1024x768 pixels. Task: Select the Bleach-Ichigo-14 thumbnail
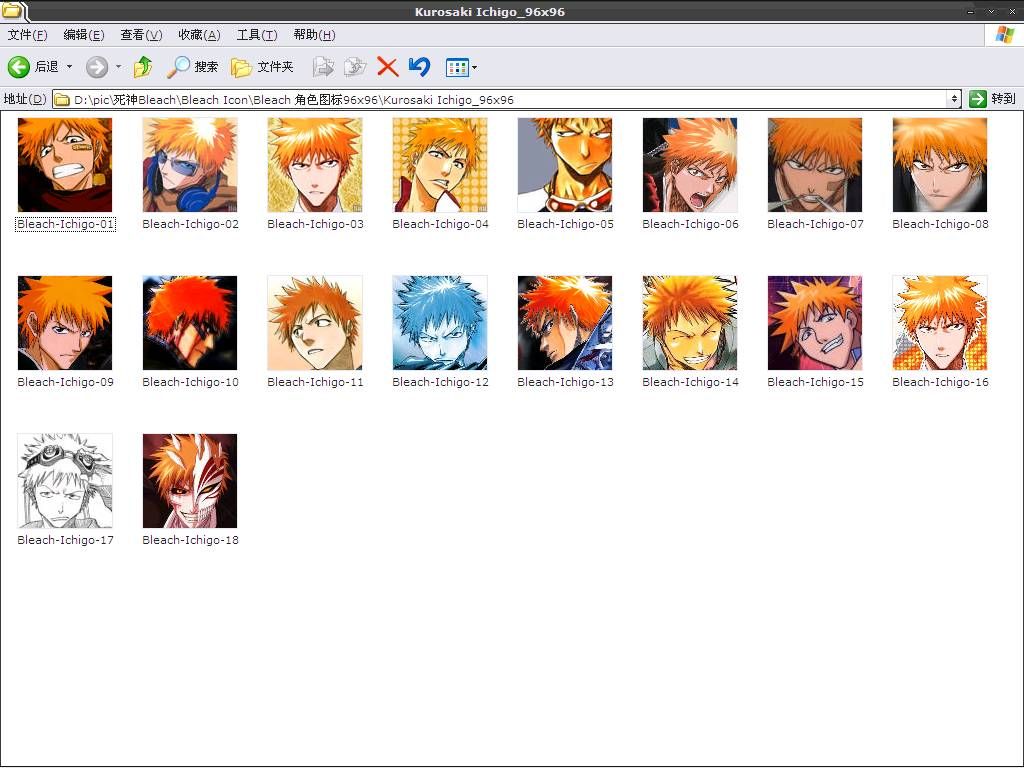pyautogui.click(x=690, y=323)
